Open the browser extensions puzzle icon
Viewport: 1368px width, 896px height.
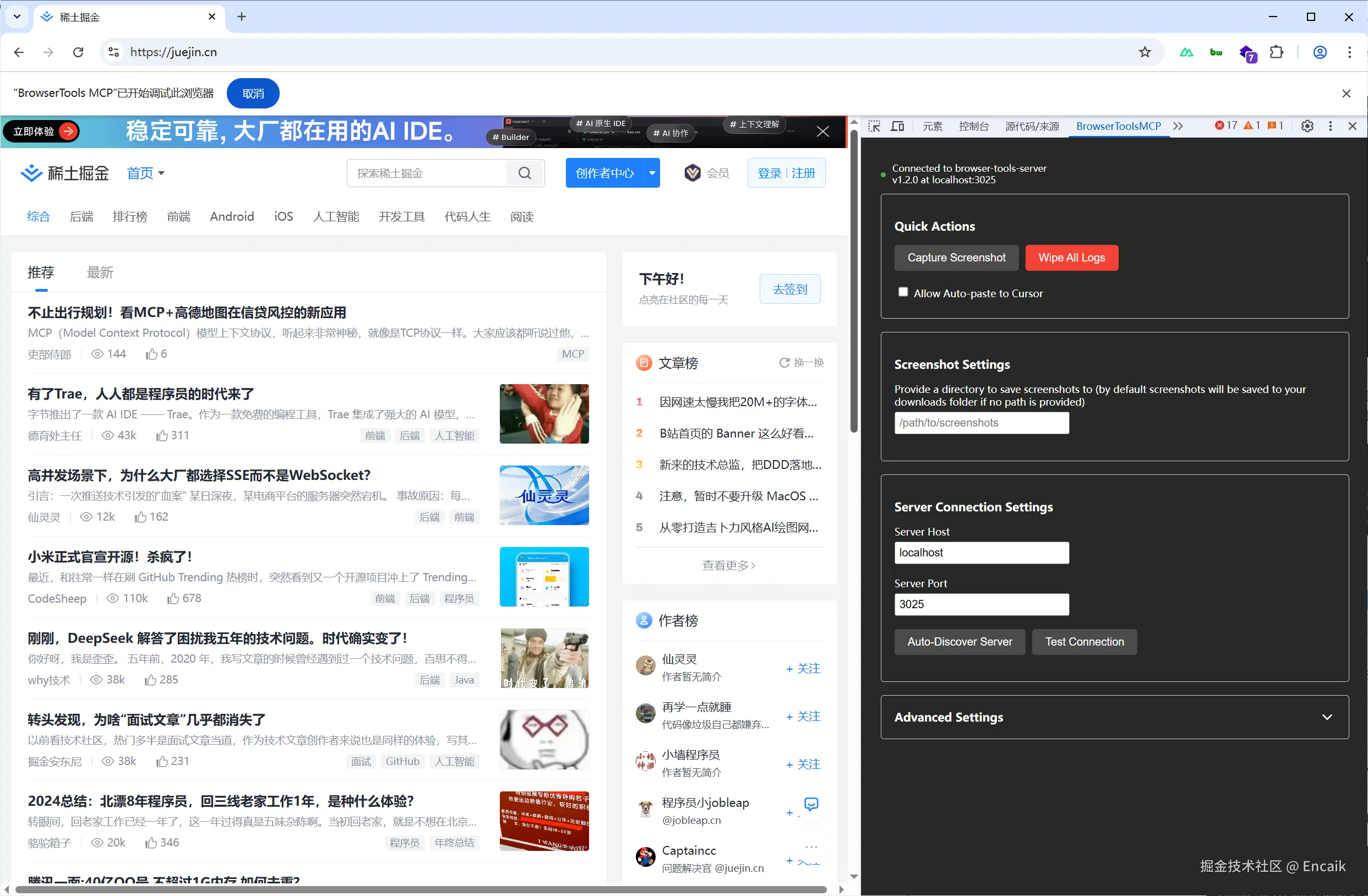pyautogui.click(x=1276, y=52)
